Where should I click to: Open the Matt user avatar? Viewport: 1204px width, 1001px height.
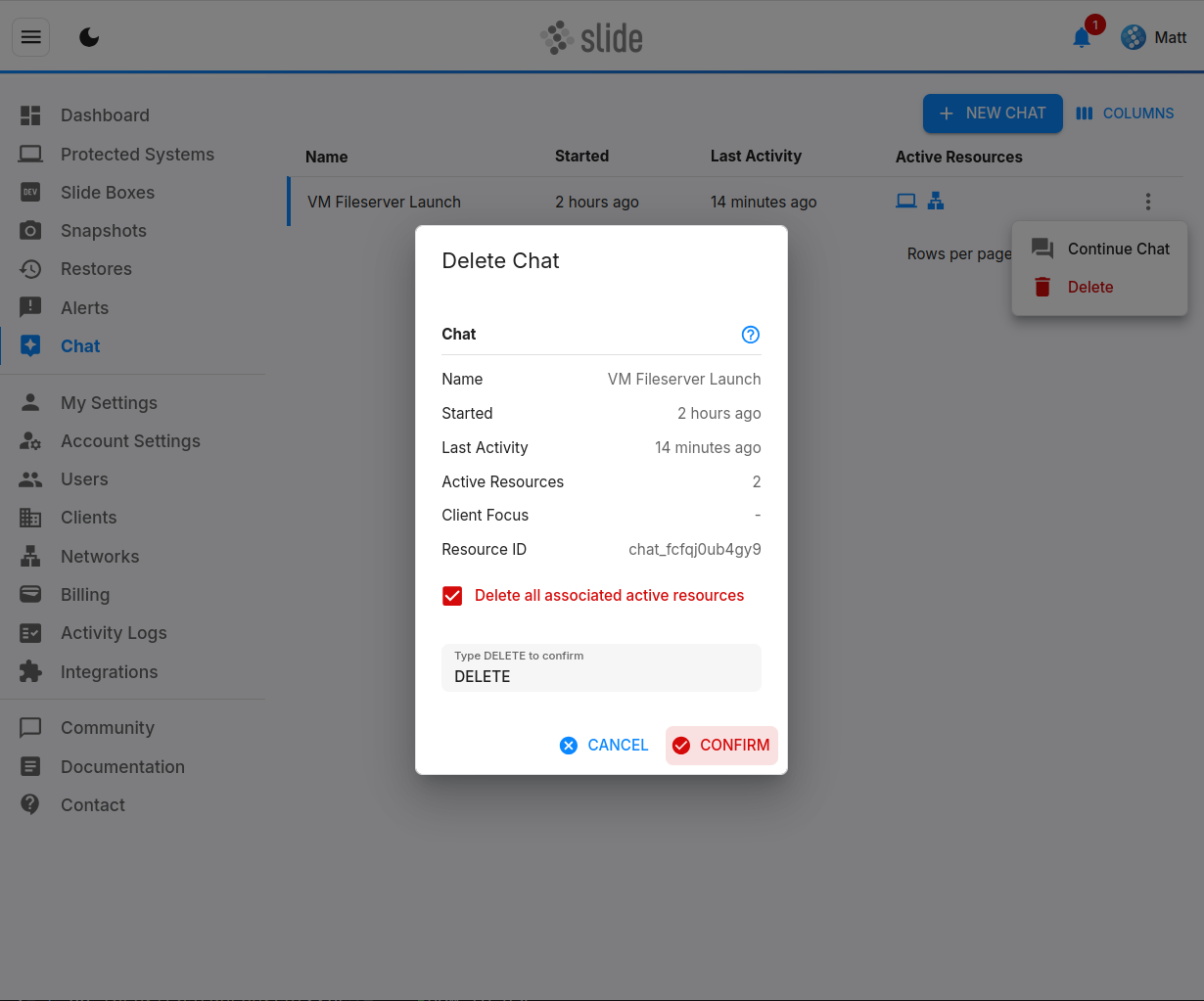(1134, 37)
